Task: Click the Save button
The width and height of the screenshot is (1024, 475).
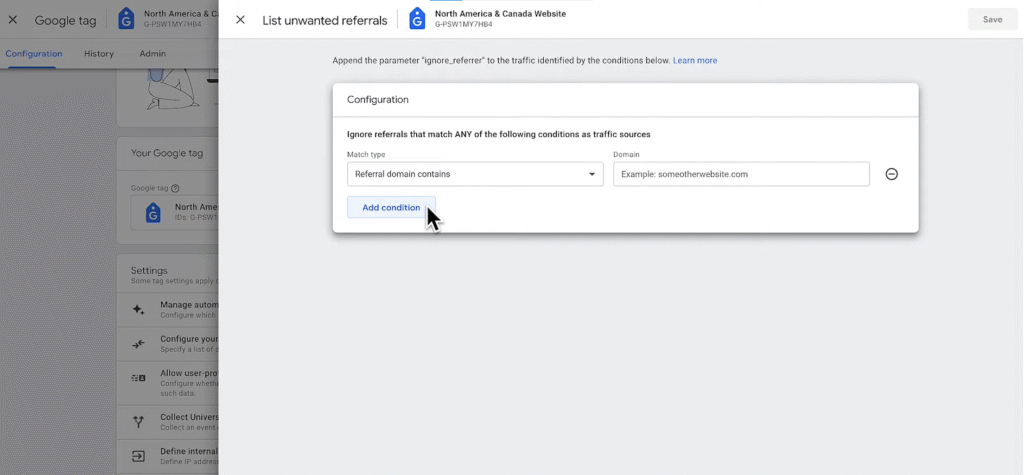Action: click(992, 20)
